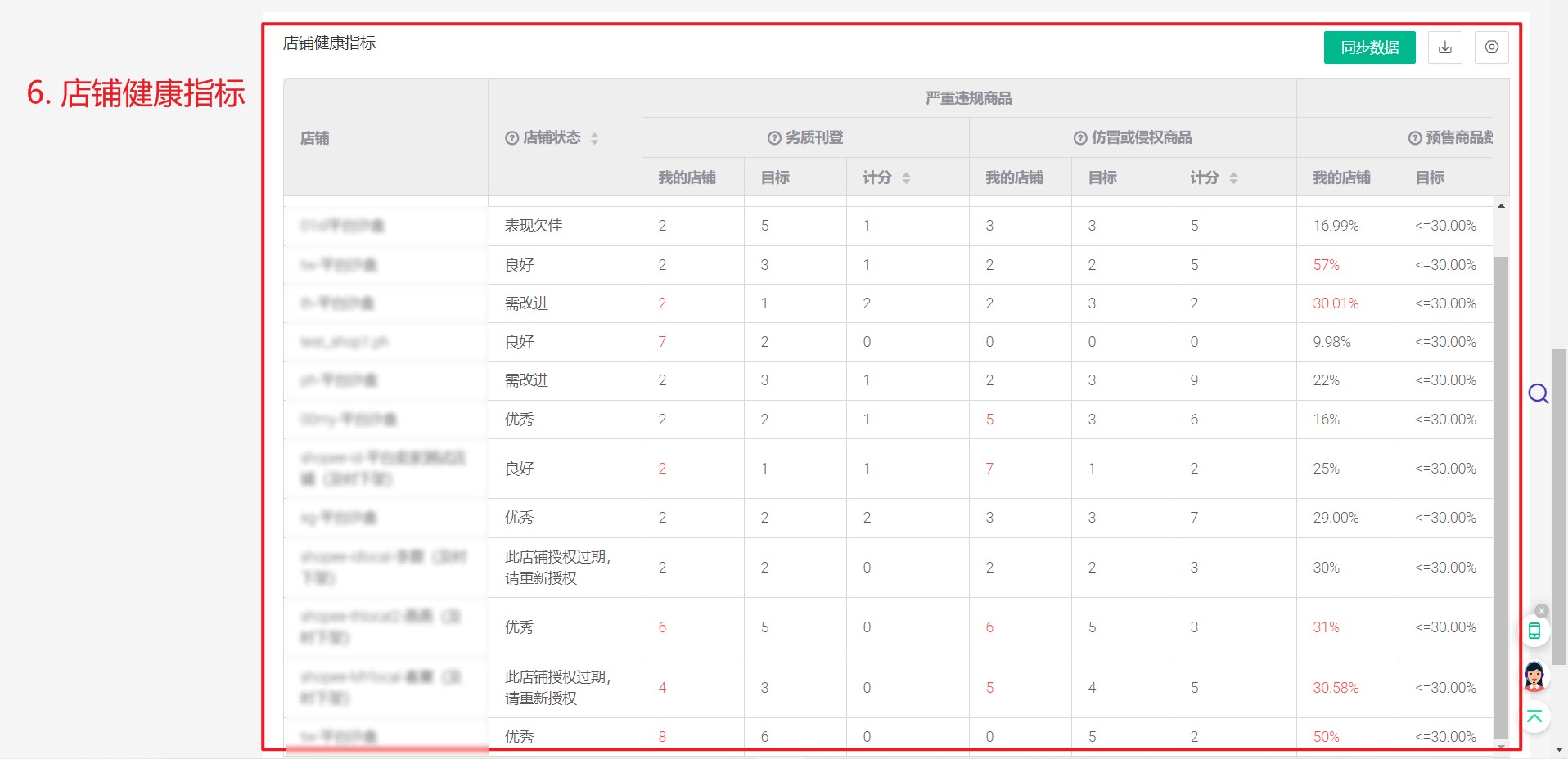Click the table scrollbar up arrow
1568x759 pixels.
pyautogui.click(x=1501, y=206)
